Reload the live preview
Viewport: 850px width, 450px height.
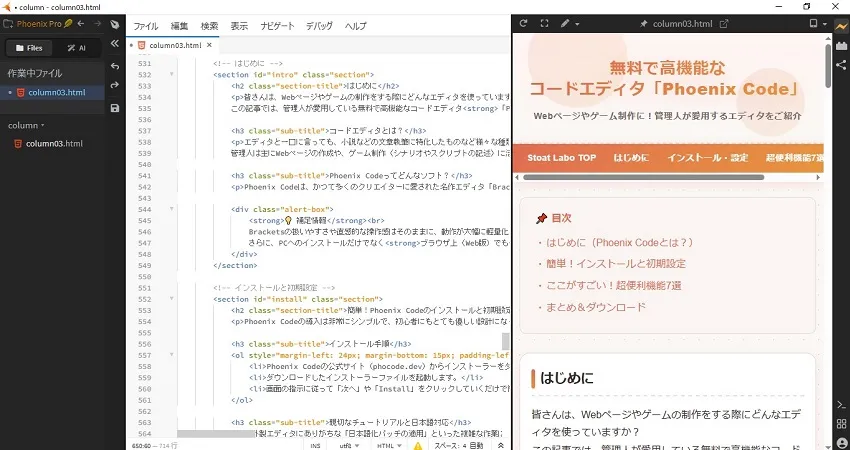point(523,23)
